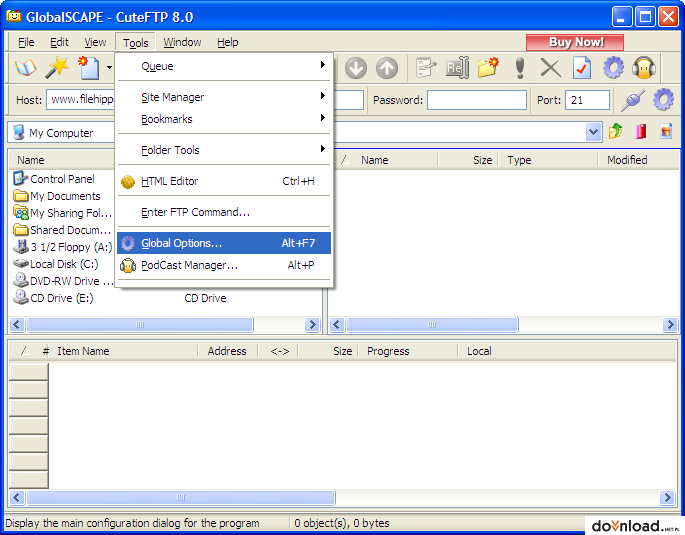Select 3 1/2 Floppy (A:) drive
This screenshot has width=685, height=535.
63,247
